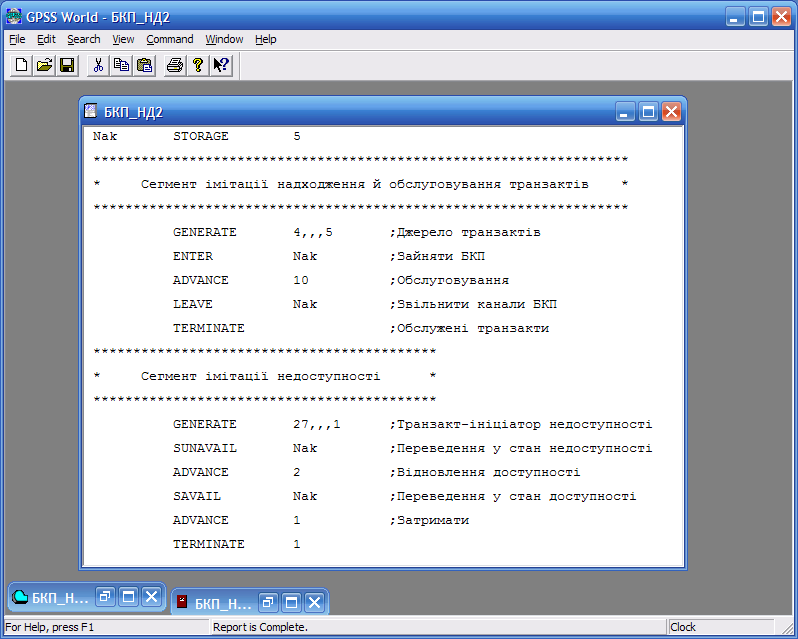This screenshot has height=639, width=798.
Task: Paste with the clipboard toolbar icon
Action: [x=145, y=66]
